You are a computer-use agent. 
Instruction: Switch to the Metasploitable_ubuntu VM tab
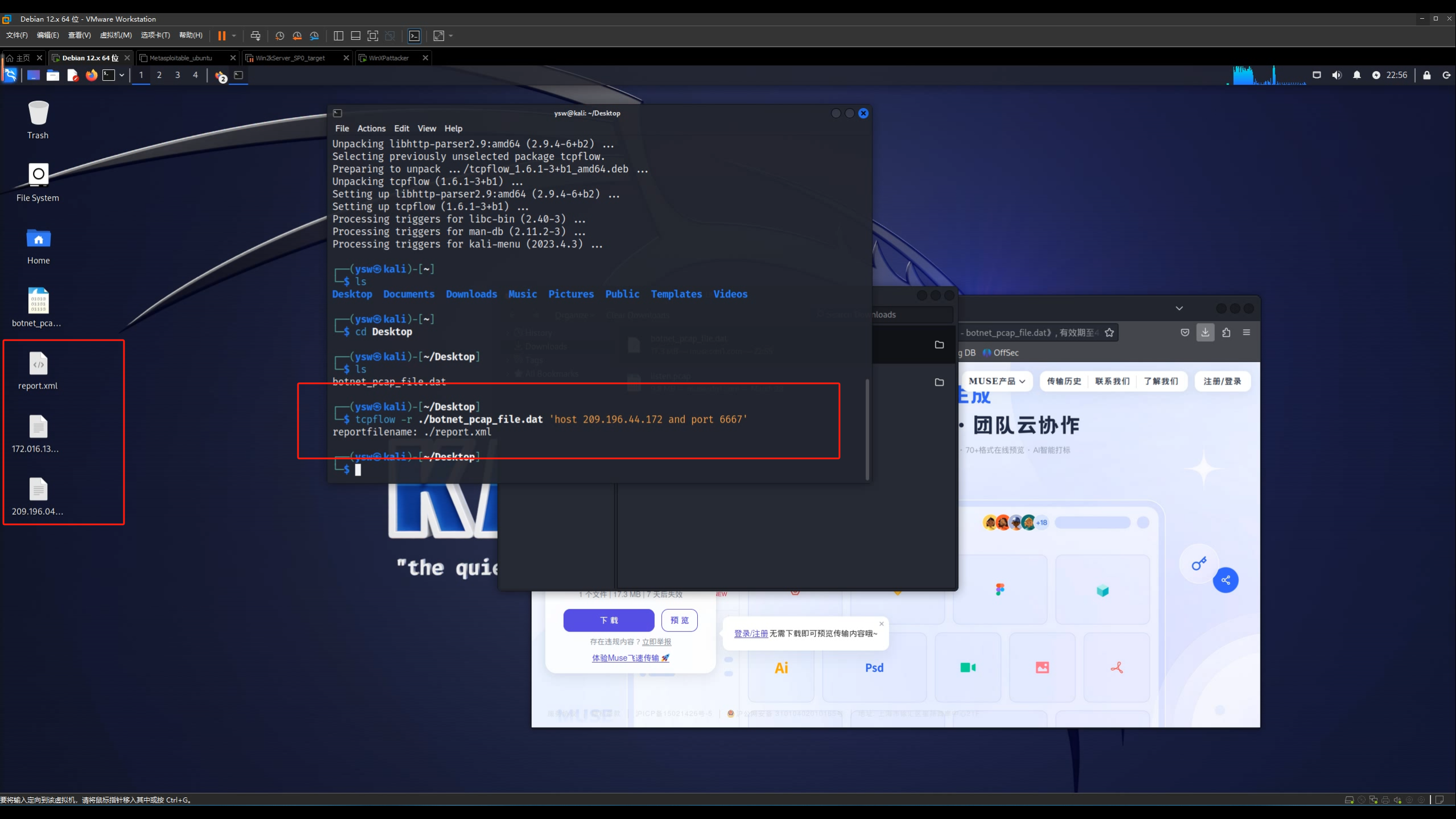pyautogui.click(x=181, y=58)
